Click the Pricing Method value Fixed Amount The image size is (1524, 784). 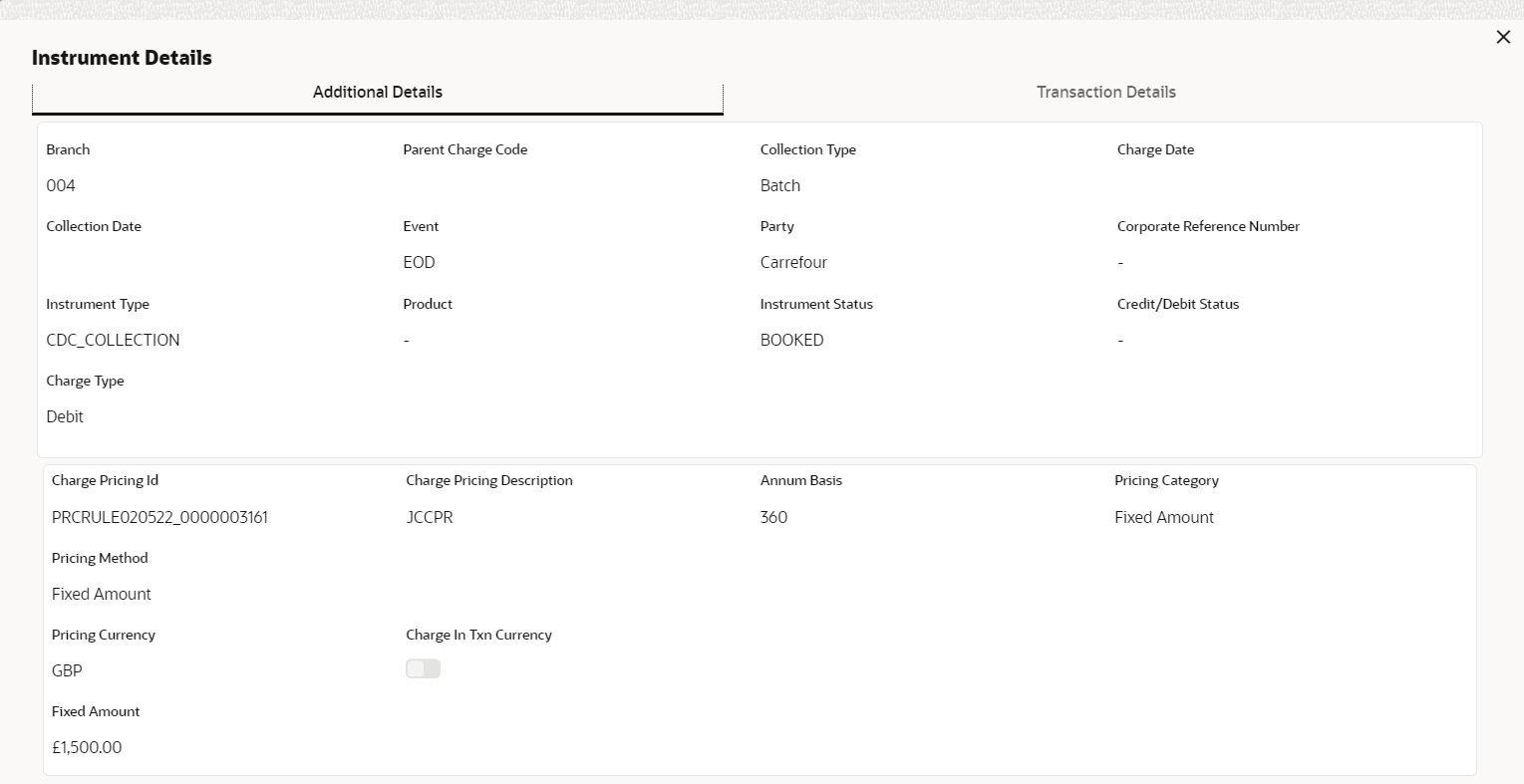click(101, 594)
